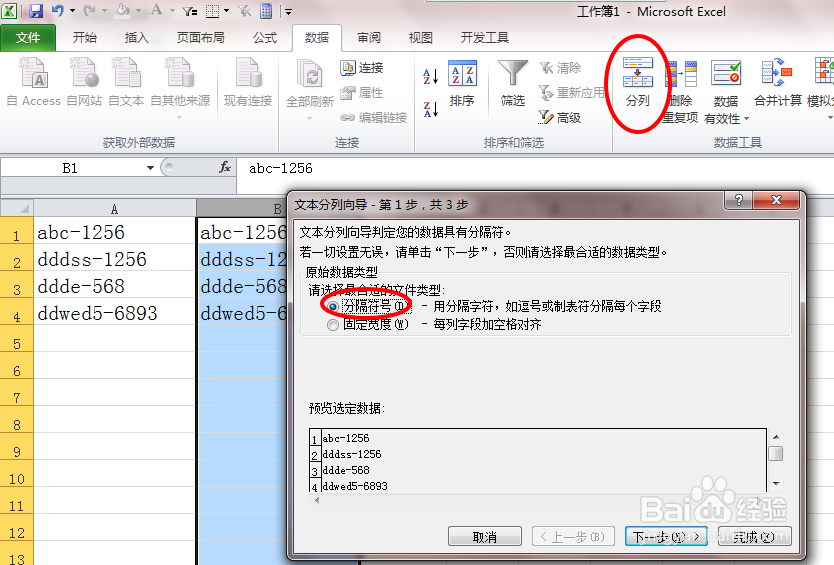The image size is (834, 565).
Task: Expand the Data Validation dropdown arrow
Action: [x=746, y=119]
